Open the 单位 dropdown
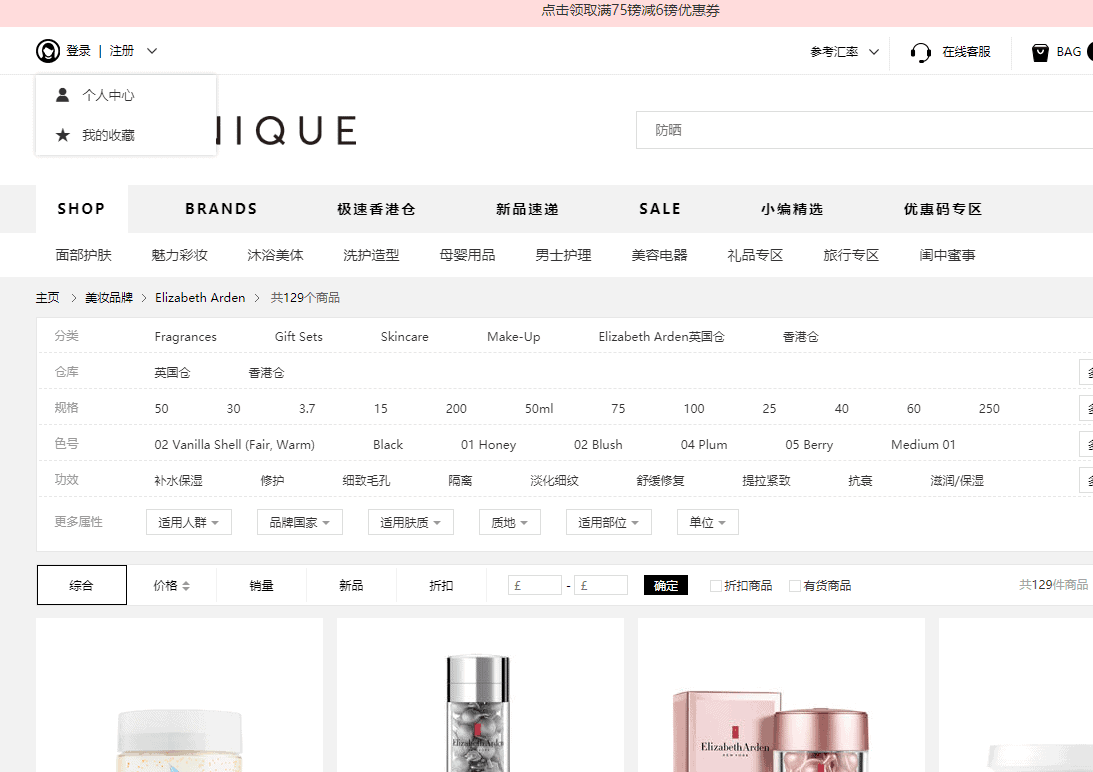This screenshot has height=772, width=1093. coord(708,522)
